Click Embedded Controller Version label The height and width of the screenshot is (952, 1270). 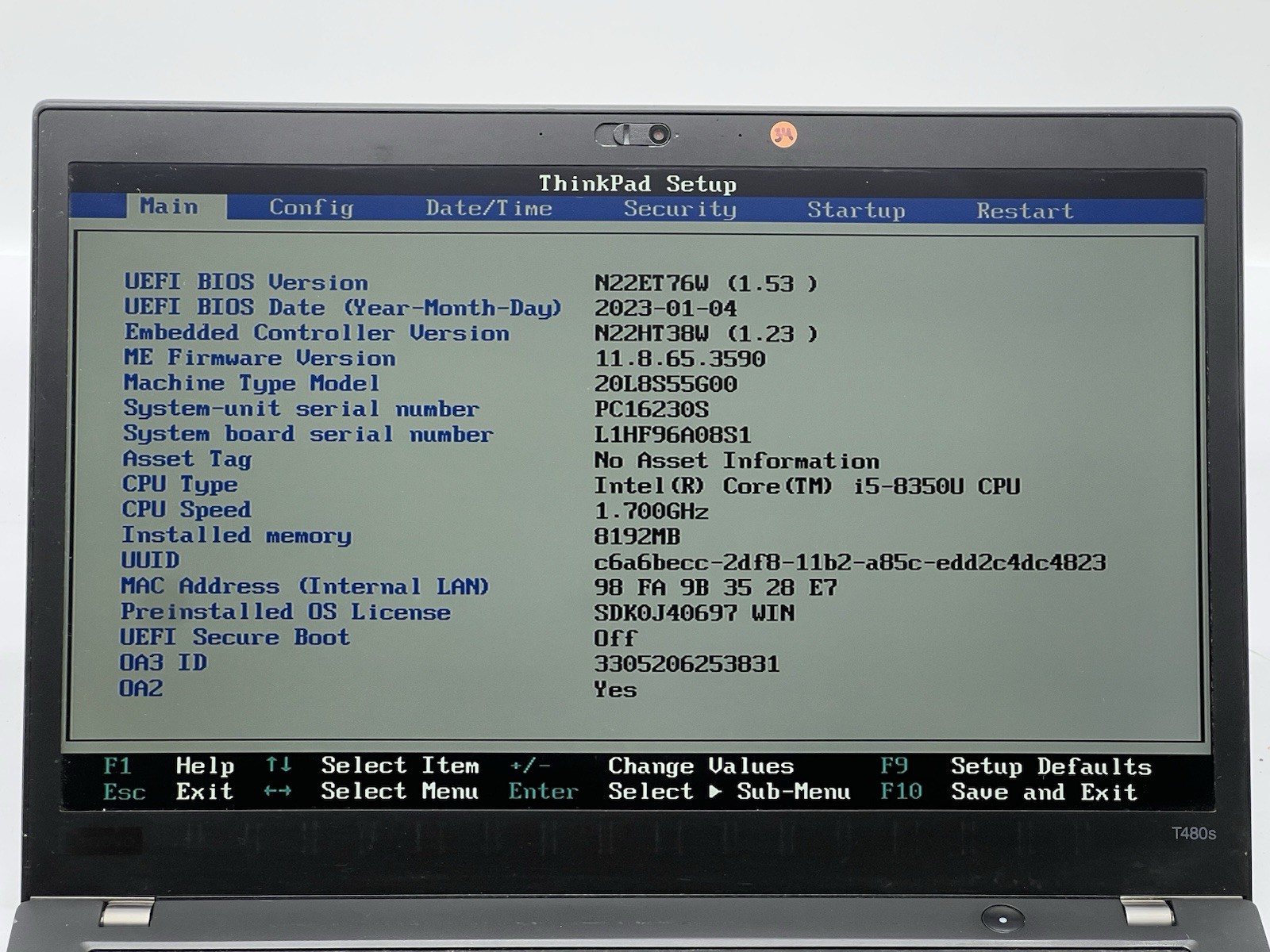click(x=317, y=332)
